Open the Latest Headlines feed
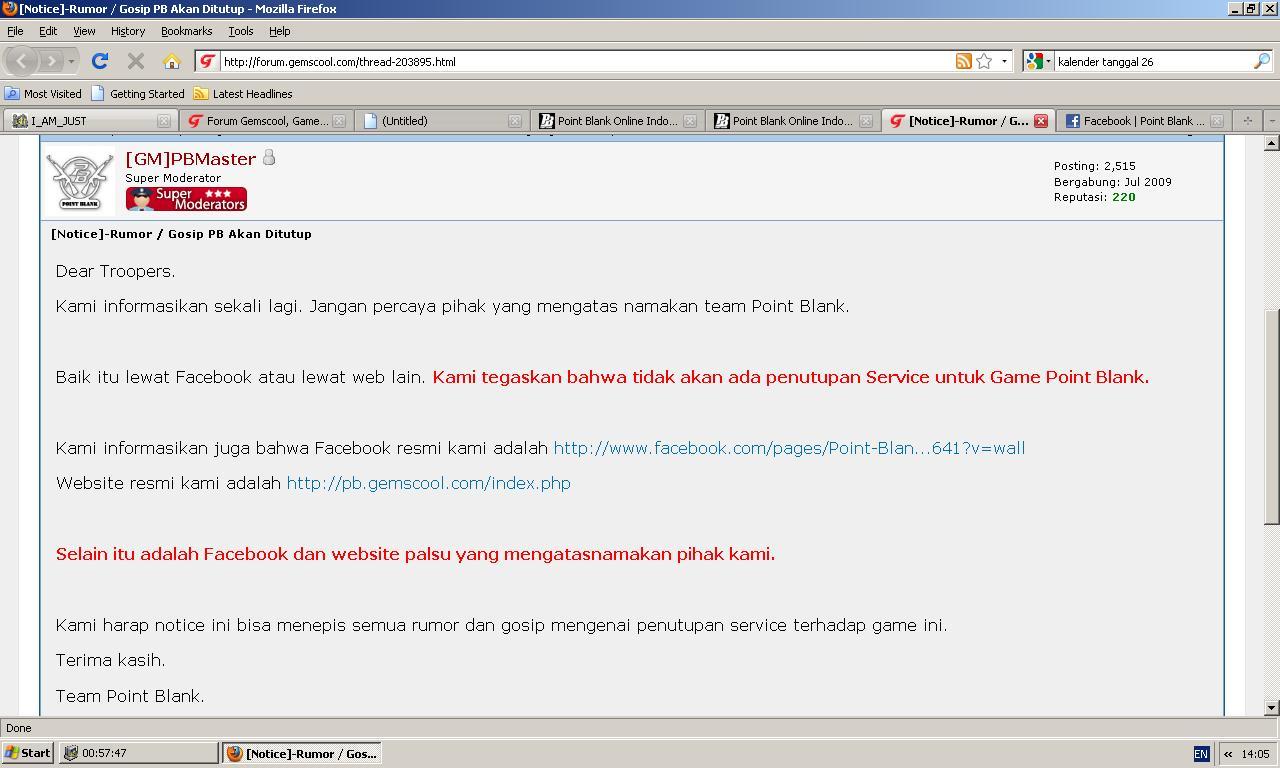The image size is (1280, 768). [243, 93]
